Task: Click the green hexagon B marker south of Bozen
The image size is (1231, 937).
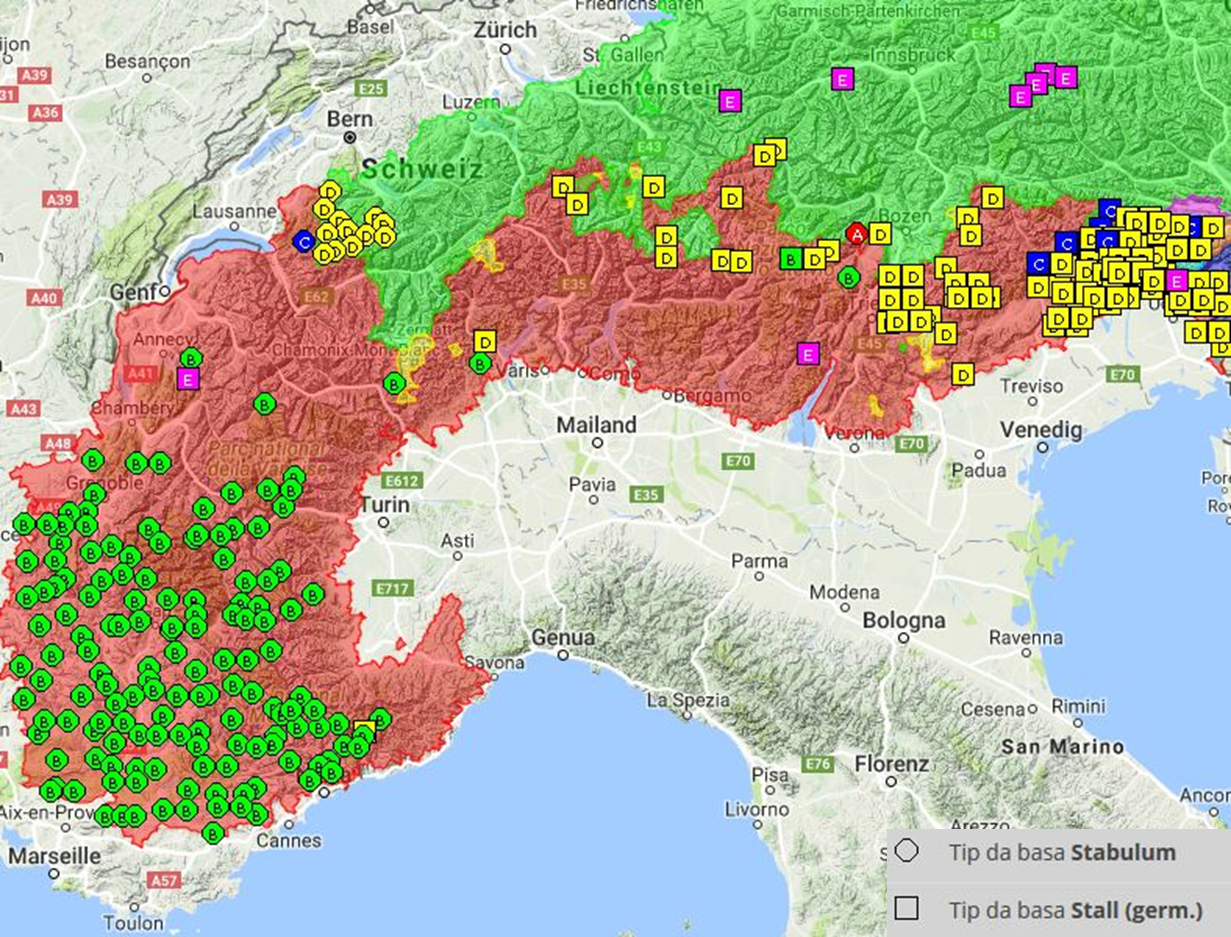Action: tap(849, 276)
